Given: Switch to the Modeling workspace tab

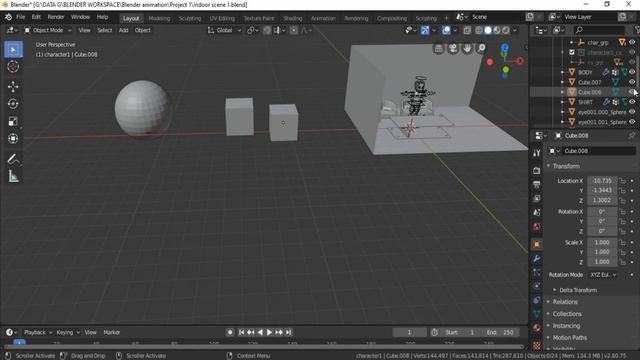Looking at the screenshot, I should 159,18.
